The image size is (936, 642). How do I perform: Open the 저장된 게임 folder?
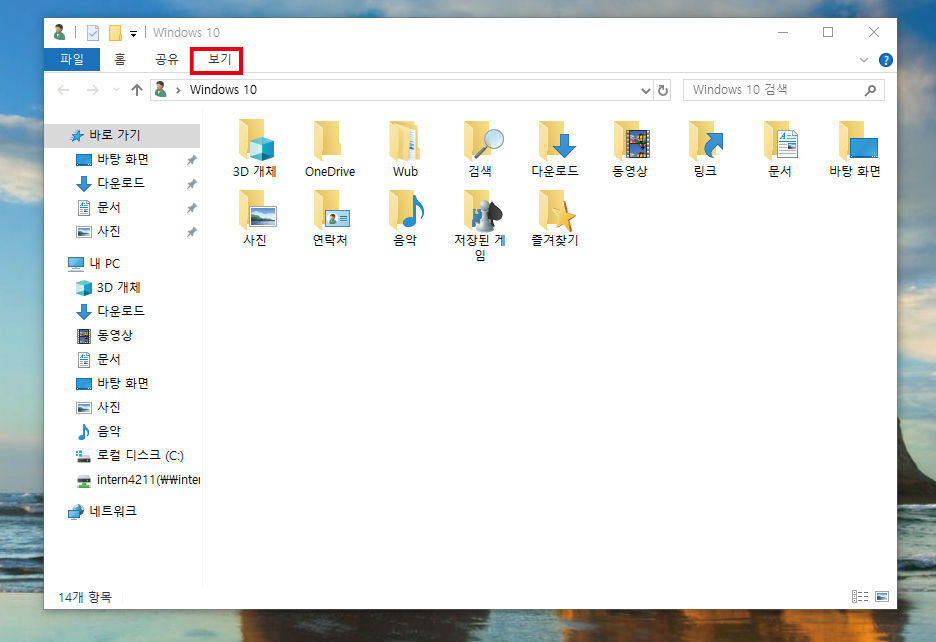pos(480,225)
